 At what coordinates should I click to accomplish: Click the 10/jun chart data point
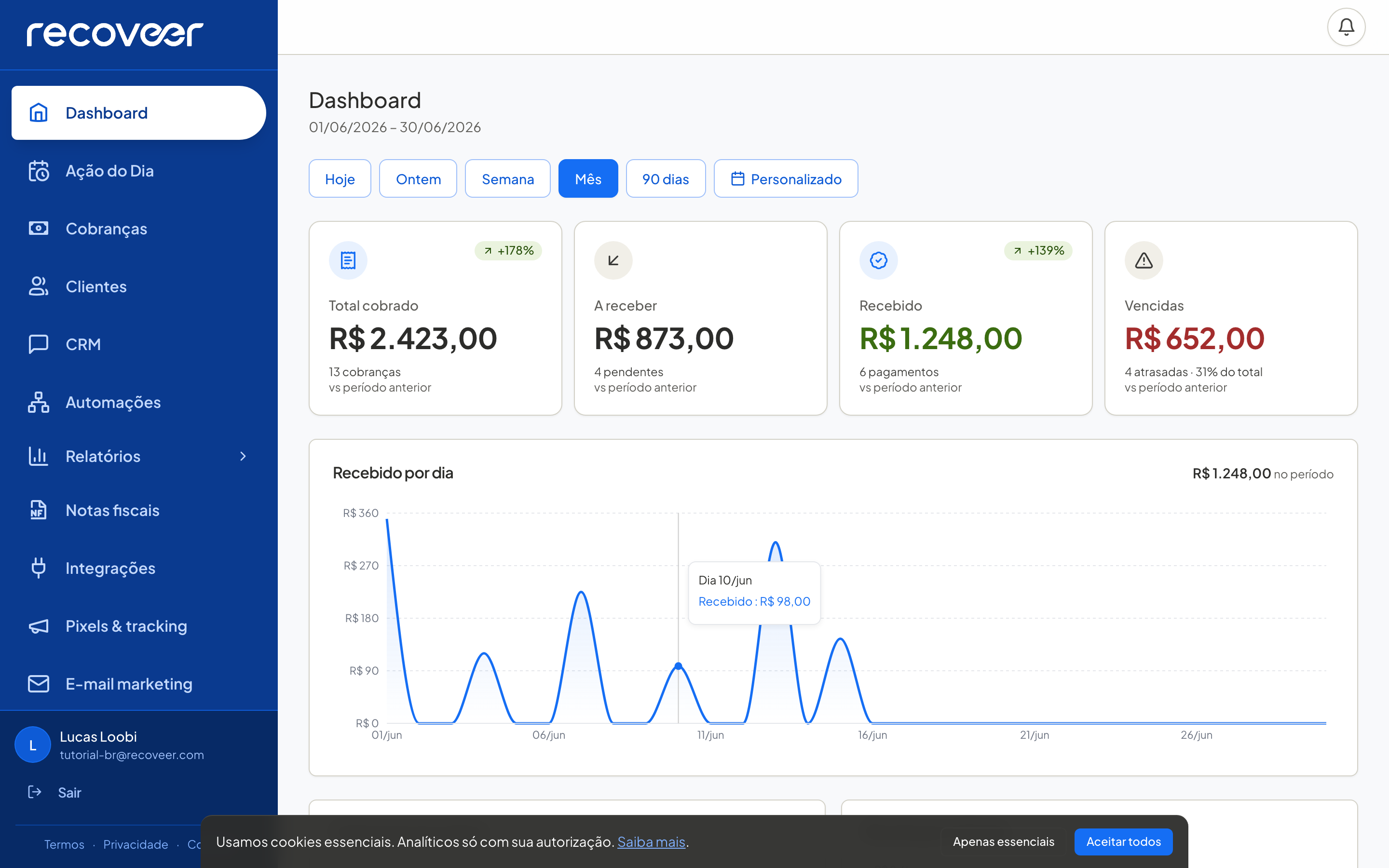click(x=679, y=666)
